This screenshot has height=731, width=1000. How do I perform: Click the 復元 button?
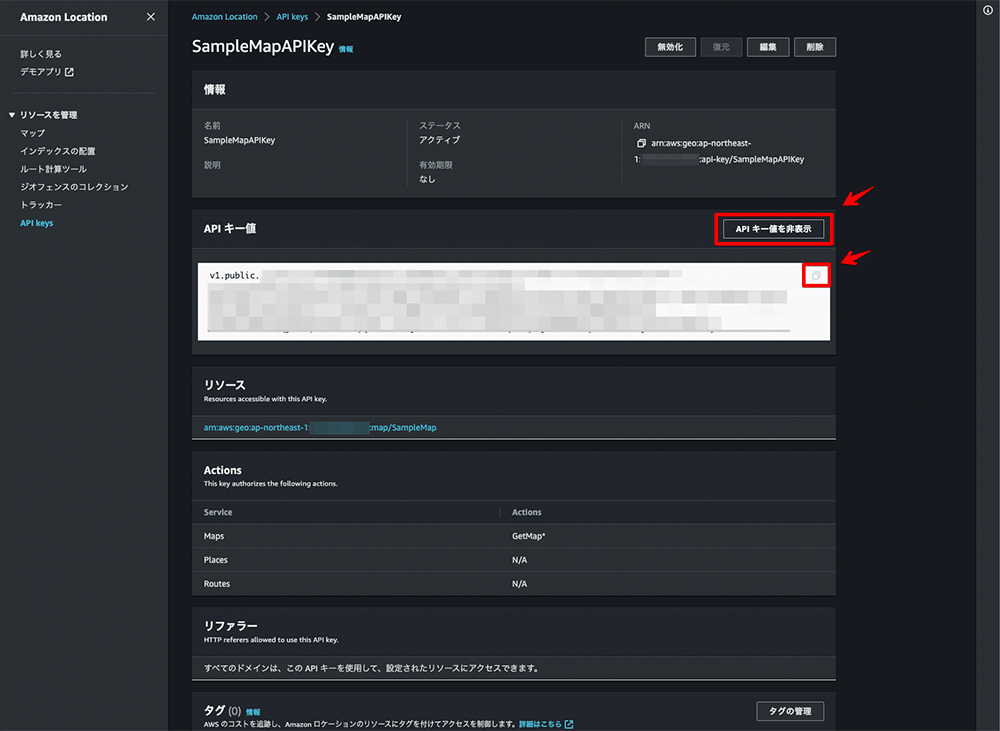tap(721, 47)
